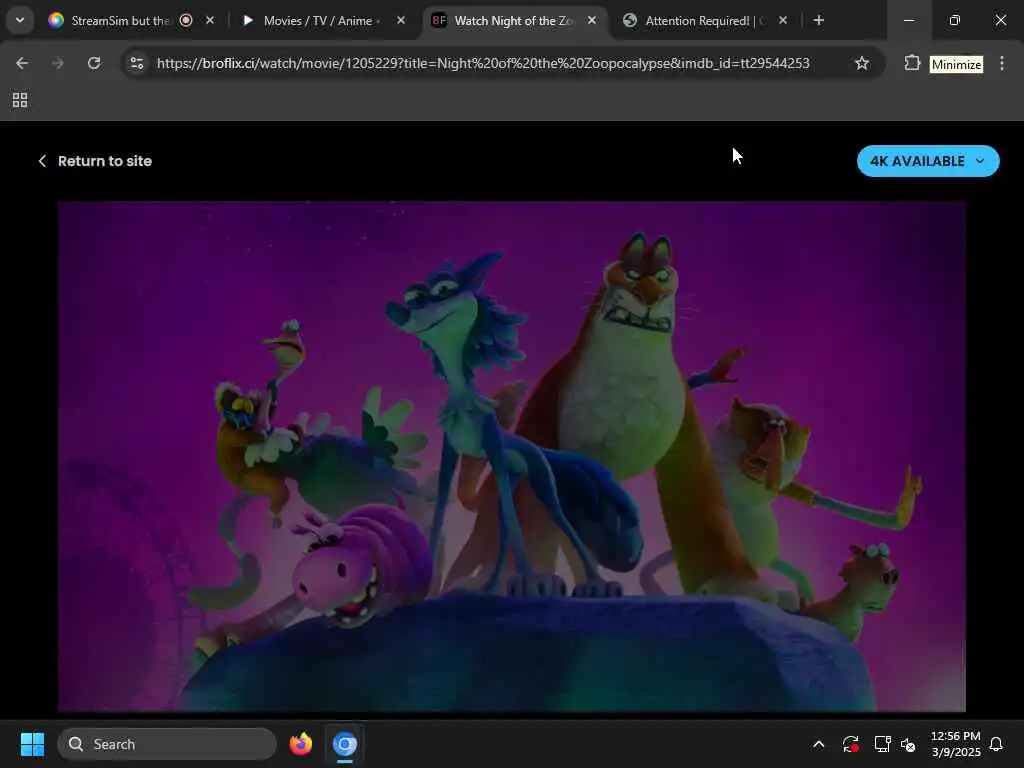Open the network status tray icon

point(882,744)
